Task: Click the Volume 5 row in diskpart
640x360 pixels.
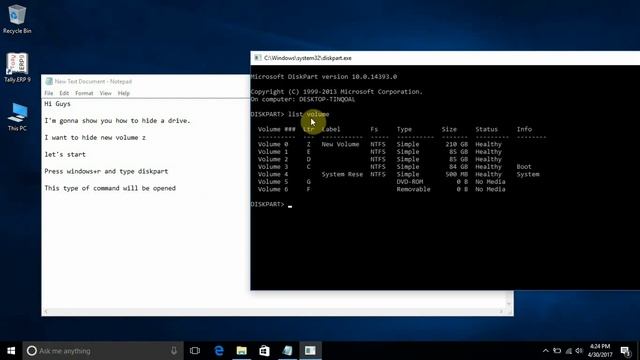Action: 382,182
